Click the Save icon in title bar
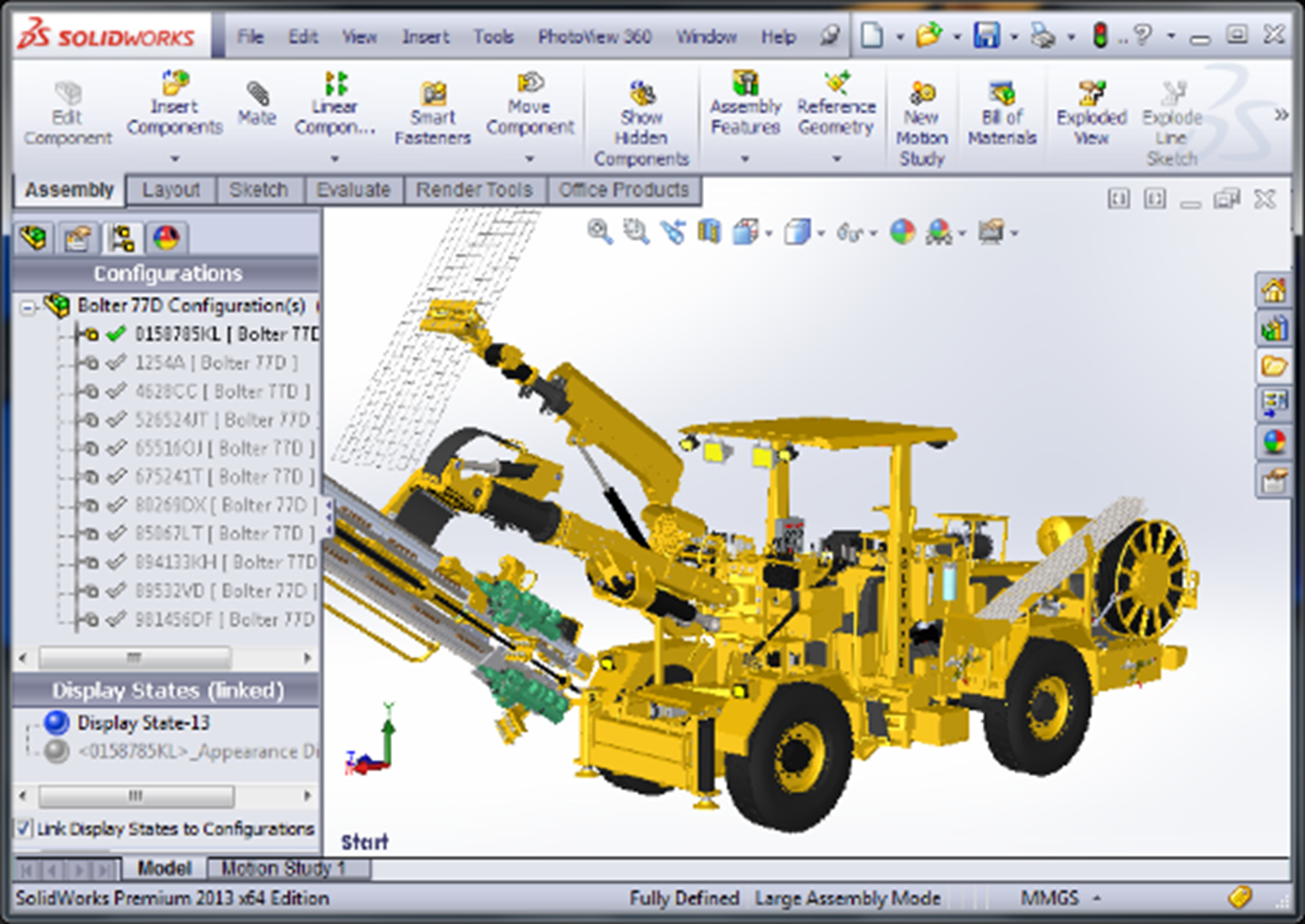 pyautogui.click(x=987, y=36)
